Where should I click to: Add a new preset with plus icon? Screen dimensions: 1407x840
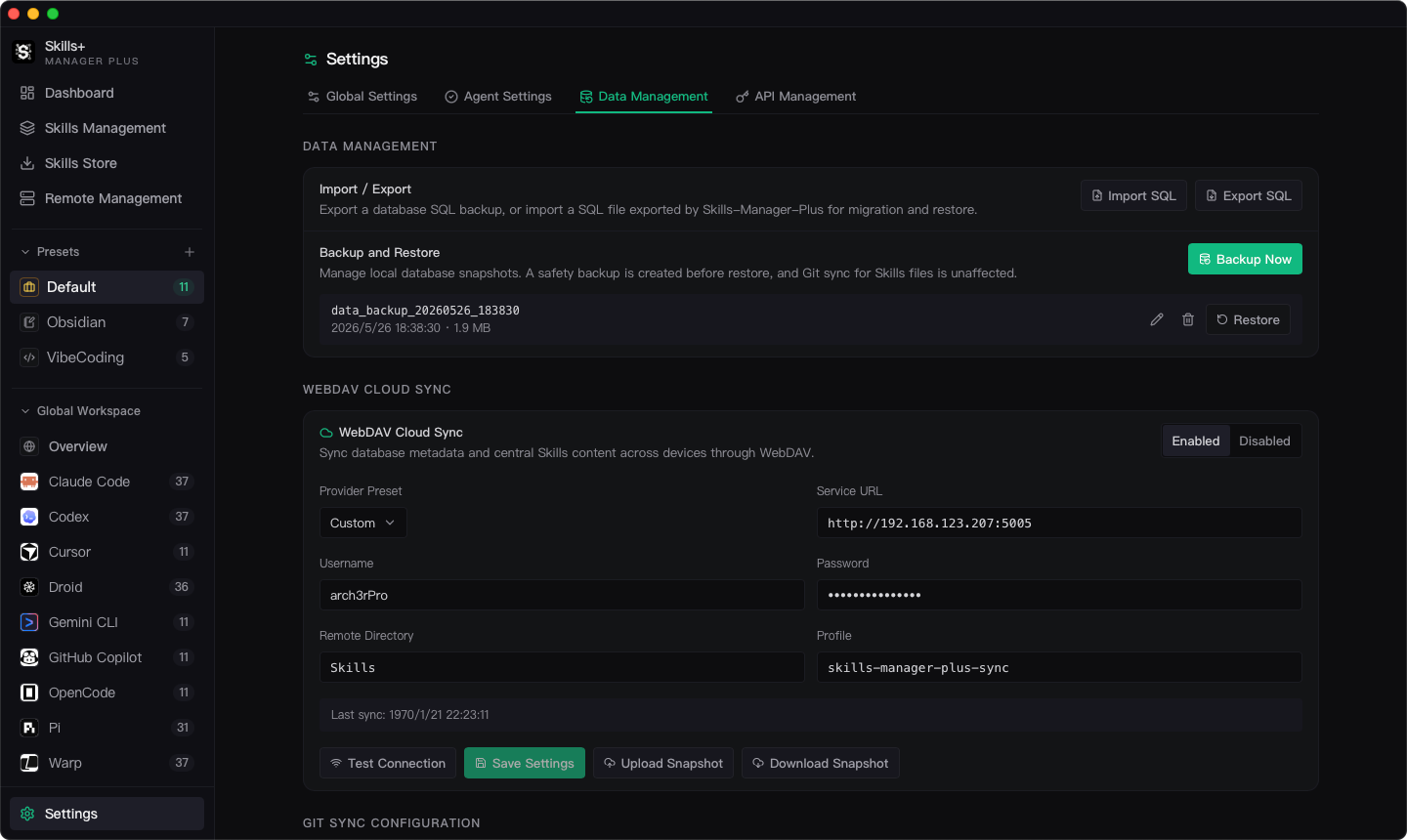coord(190,252)
